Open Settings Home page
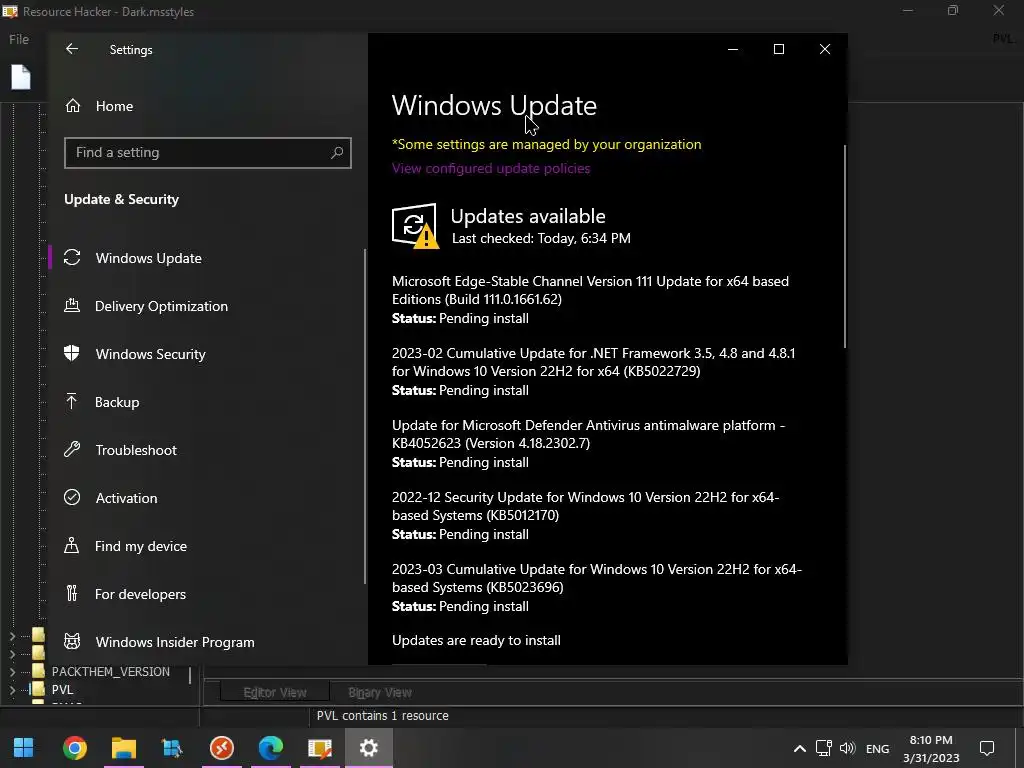Screen dimensions: 1024x768 pyautogui.click(x=114, y=106)
